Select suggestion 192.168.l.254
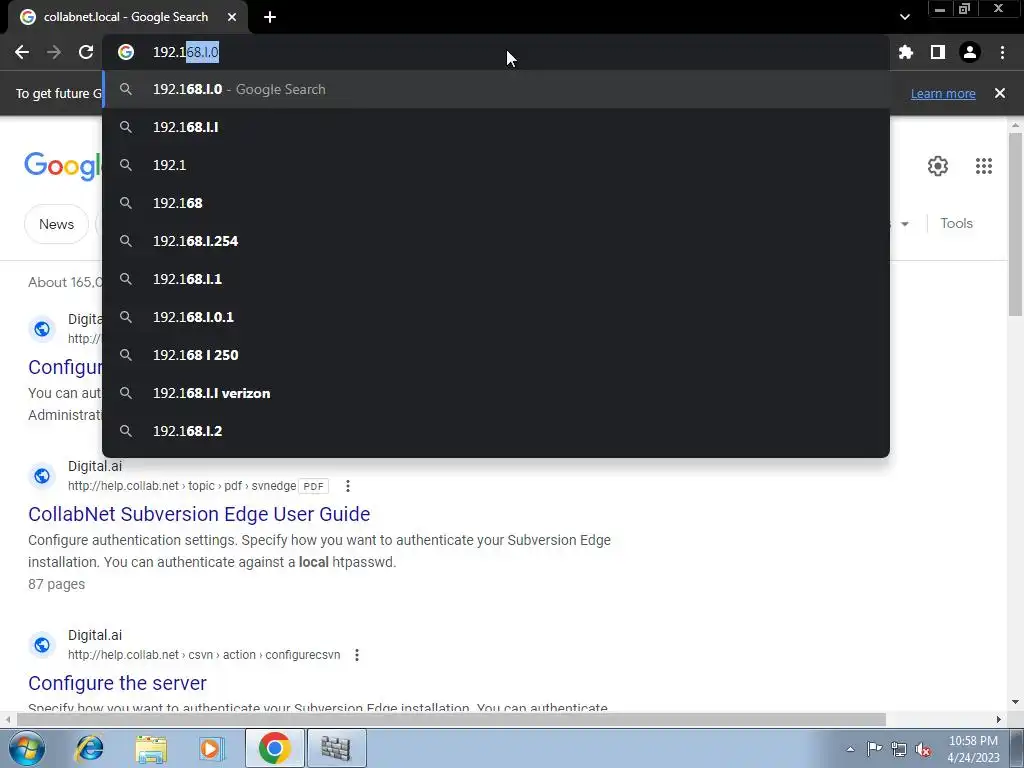1024x768 pixels. point(496,241)
